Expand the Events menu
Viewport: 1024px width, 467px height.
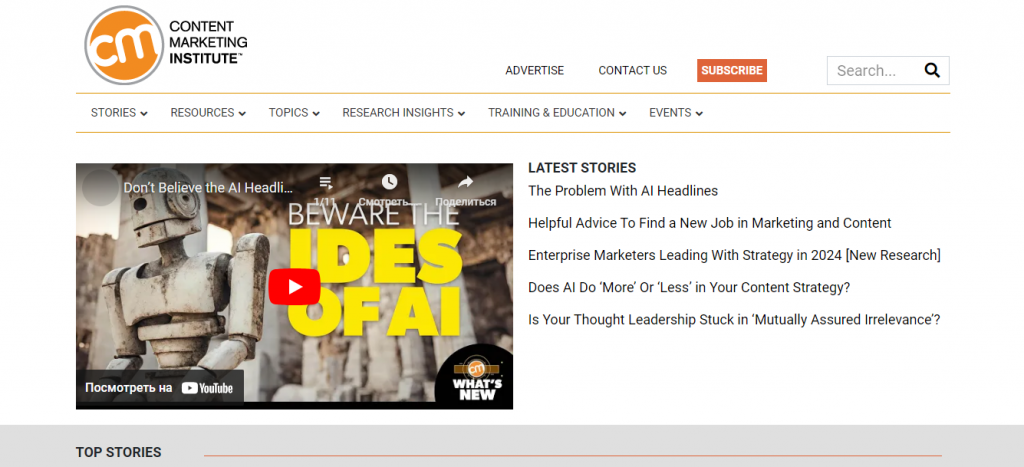(676, 112)
